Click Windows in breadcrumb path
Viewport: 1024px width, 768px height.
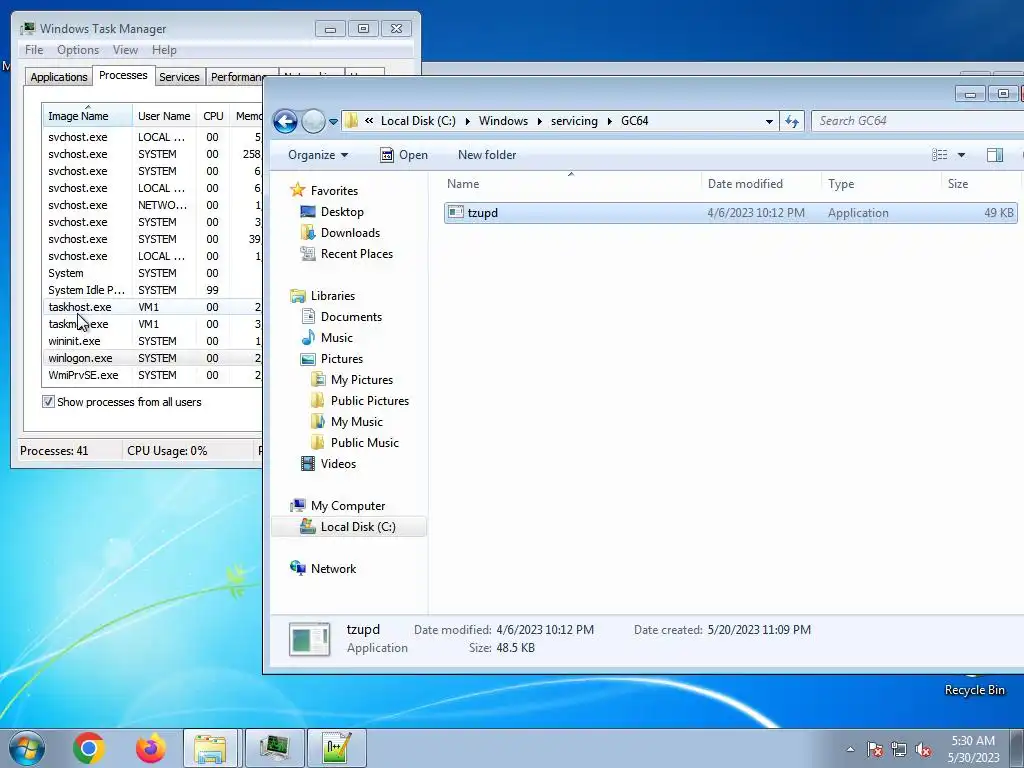coord(503,121)
